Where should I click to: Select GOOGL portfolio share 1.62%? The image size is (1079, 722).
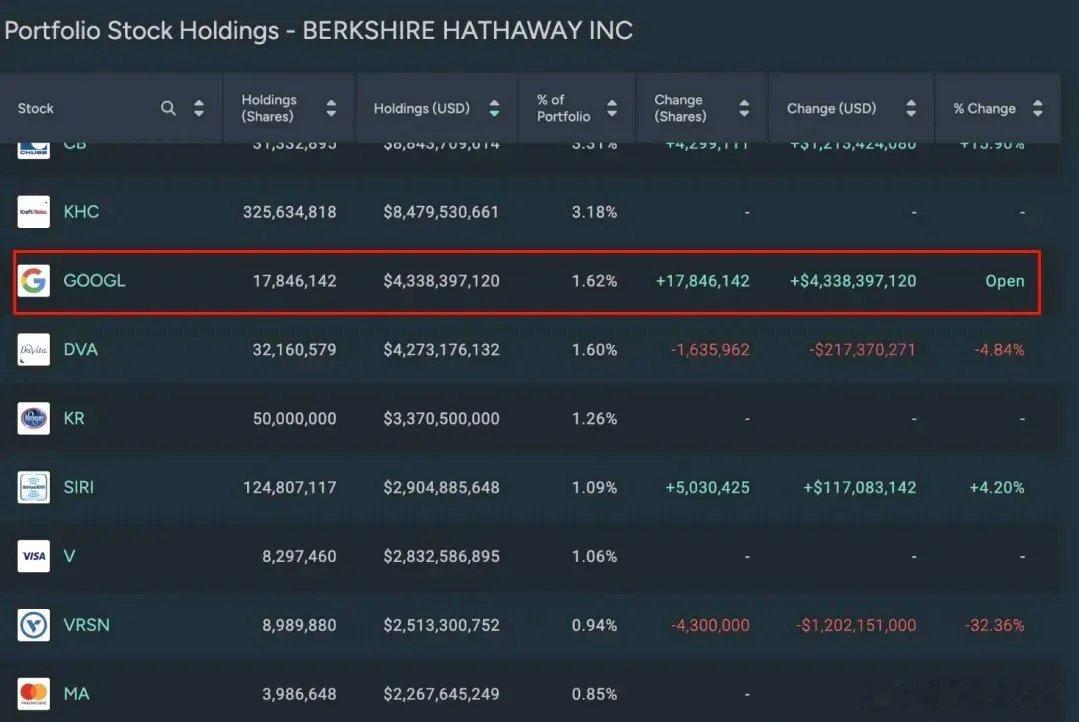tap(595, 281)
